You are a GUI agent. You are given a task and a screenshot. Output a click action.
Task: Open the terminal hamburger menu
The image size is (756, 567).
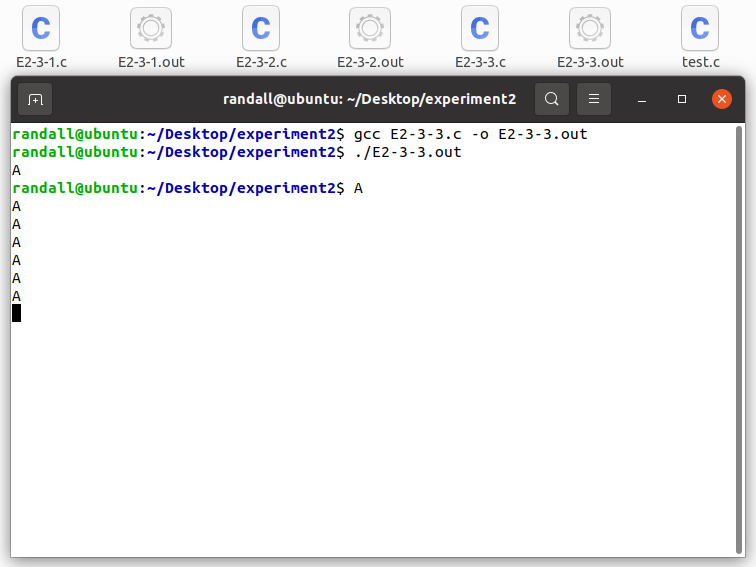593,100
